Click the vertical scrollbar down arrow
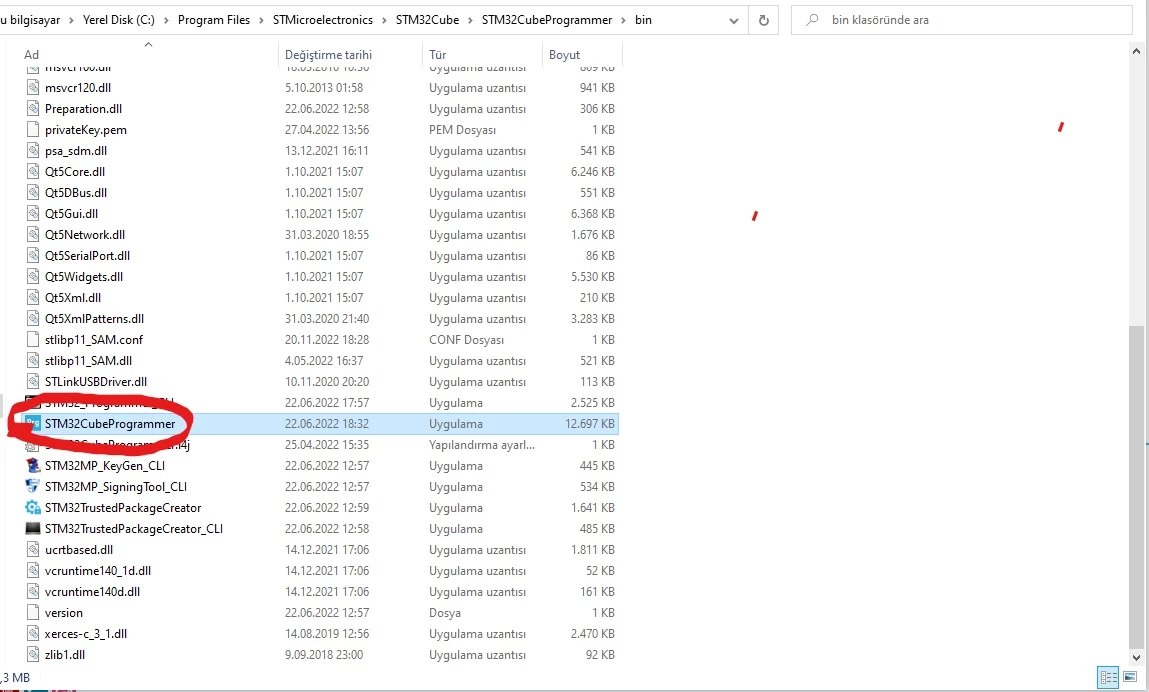 1136,658
